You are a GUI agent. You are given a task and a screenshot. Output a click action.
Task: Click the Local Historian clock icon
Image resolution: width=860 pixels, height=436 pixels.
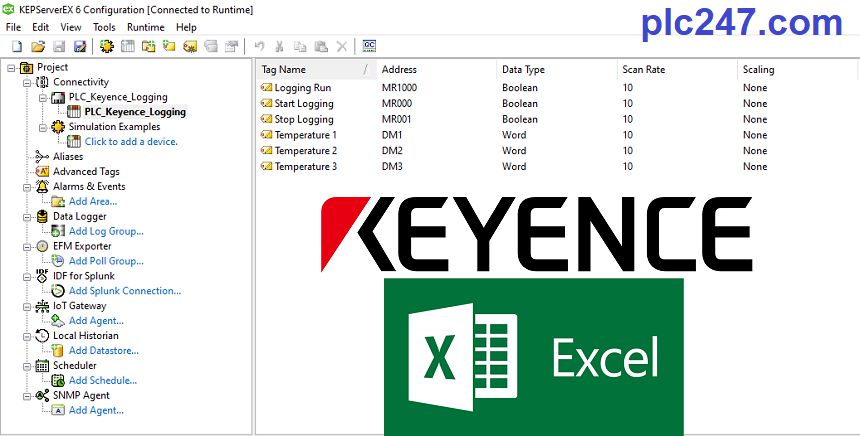pyautogui.click(x=42, y=336)
